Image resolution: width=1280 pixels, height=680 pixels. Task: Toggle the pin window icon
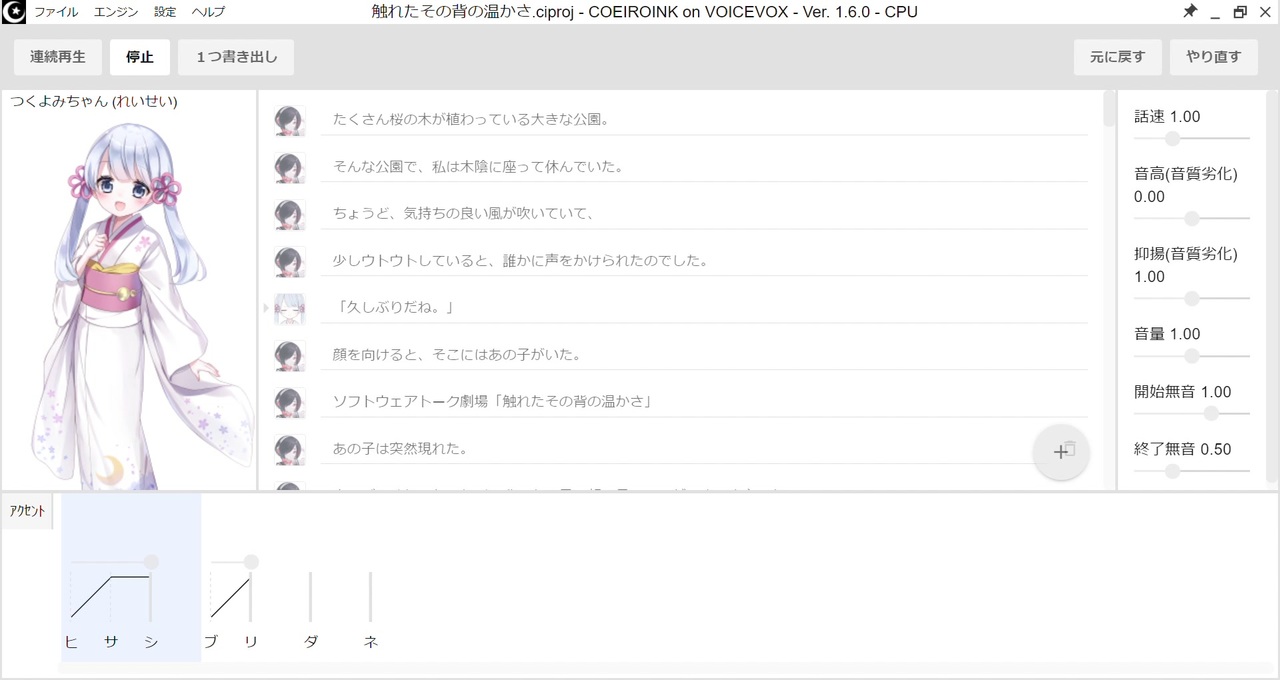click(1189, 12)
